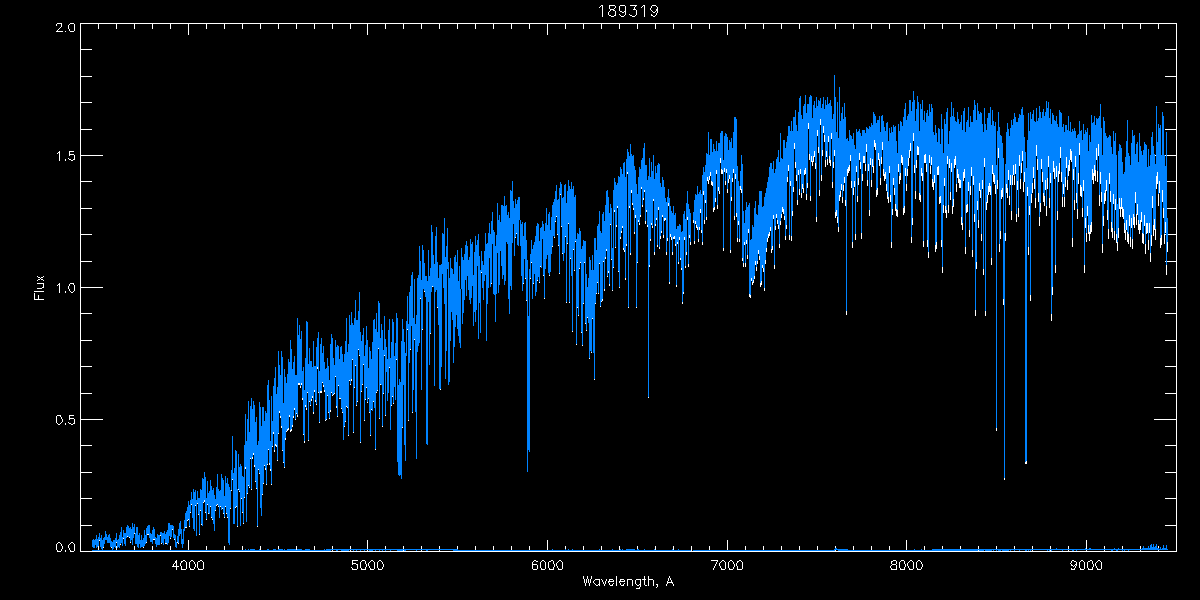Click the 0.0 y-axis tick label
Screen dimensions: 1200x600
pyautogui.click(x=63, y=548)
